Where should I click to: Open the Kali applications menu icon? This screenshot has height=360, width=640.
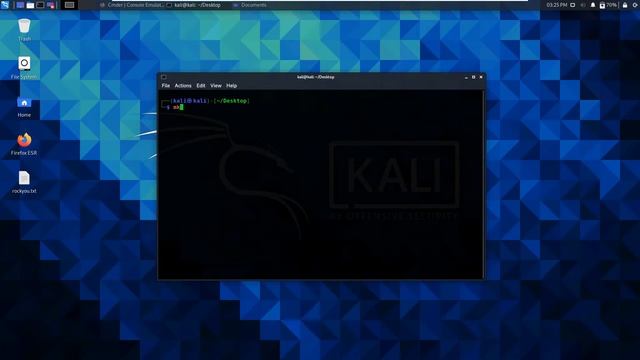5,5
